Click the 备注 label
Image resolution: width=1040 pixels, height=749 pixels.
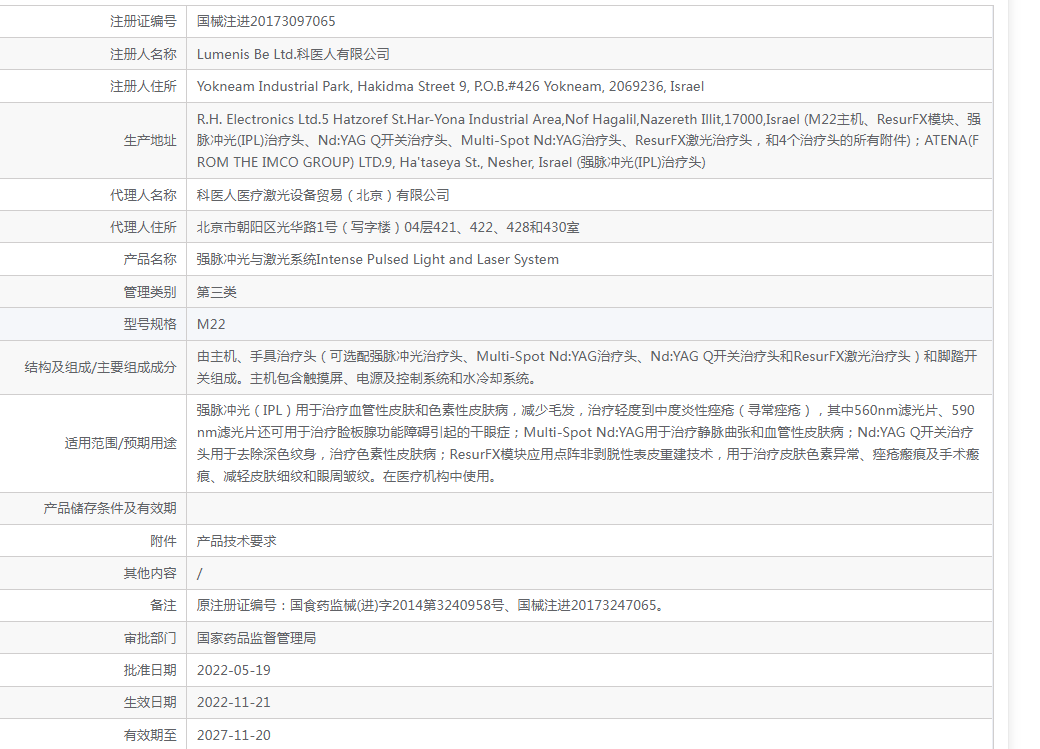point(163,605)
